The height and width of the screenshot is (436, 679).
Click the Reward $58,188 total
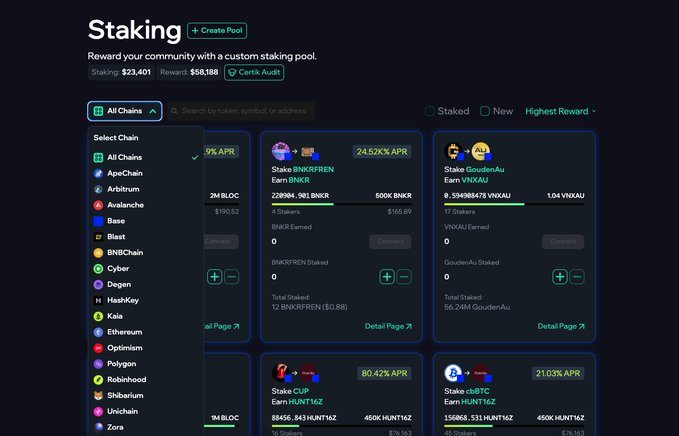pyautogui.click(x=189, y=72)
